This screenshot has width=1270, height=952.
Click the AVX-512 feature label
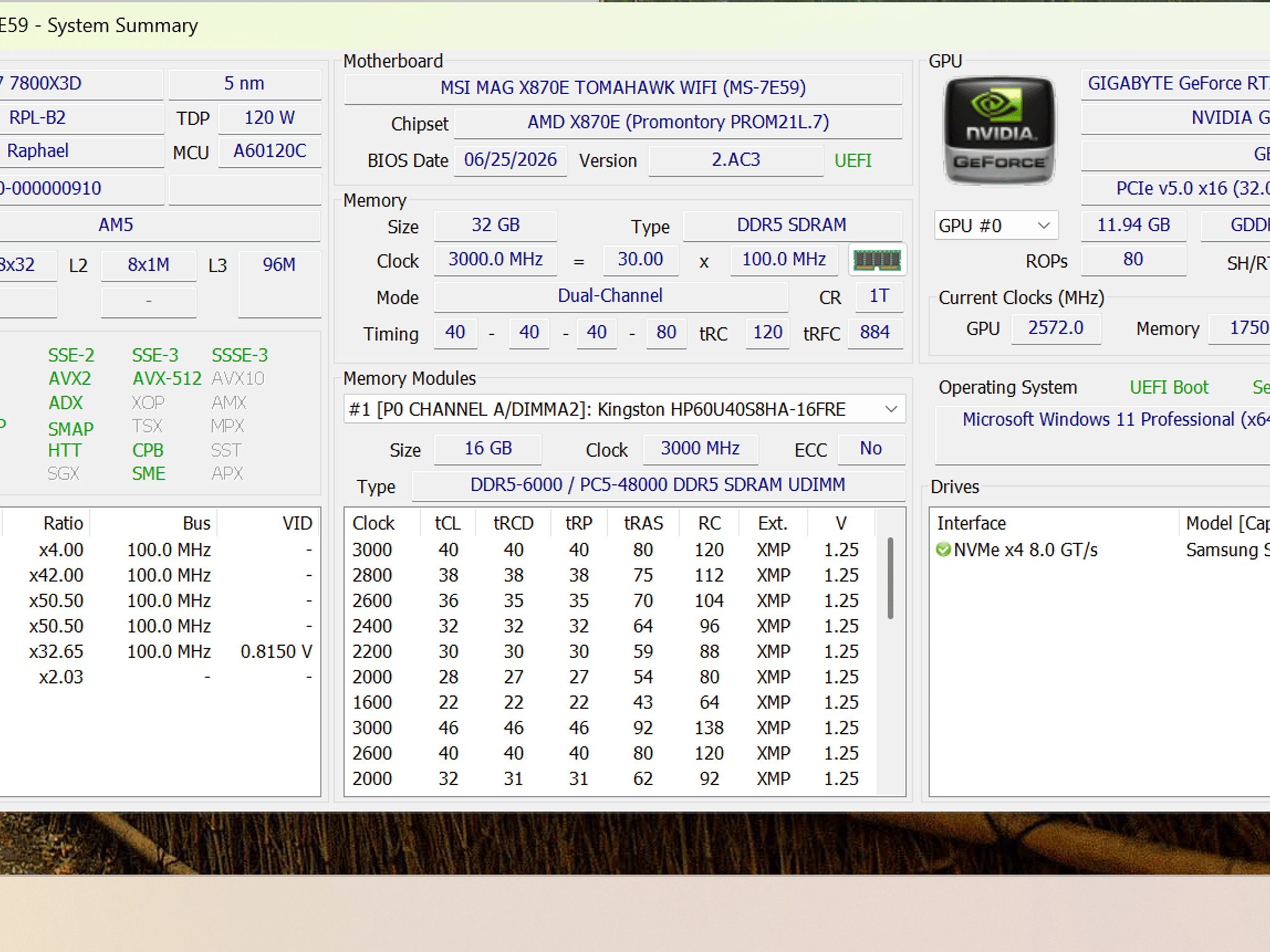pos(167,379)
